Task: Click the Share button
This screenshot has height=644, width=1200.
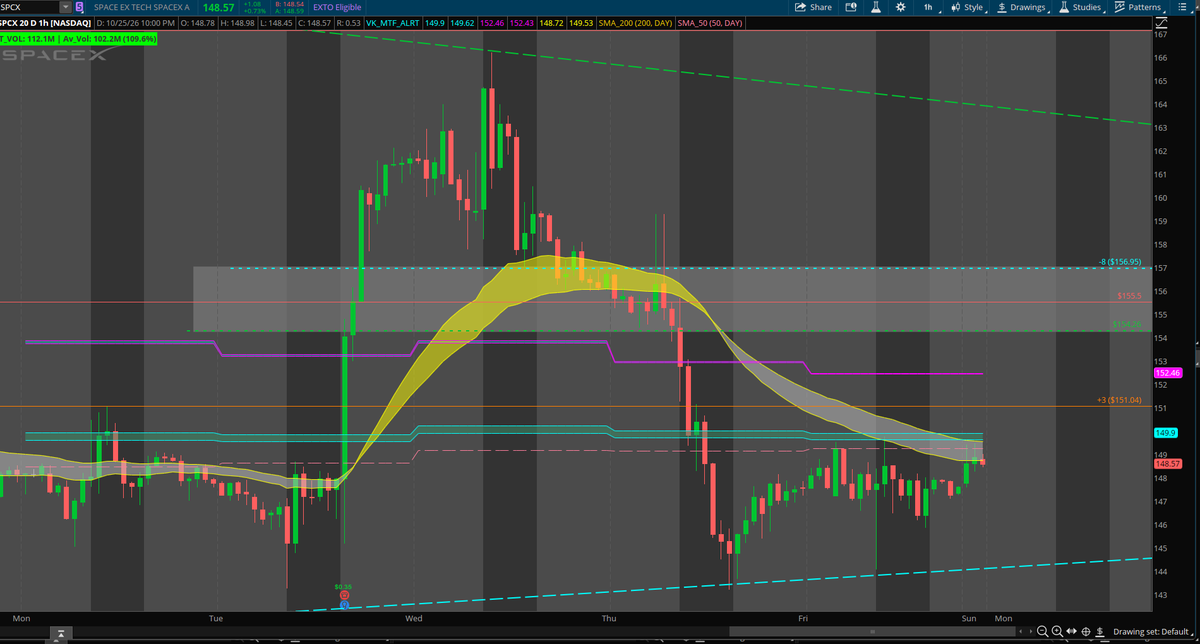Action: point(814,7)
